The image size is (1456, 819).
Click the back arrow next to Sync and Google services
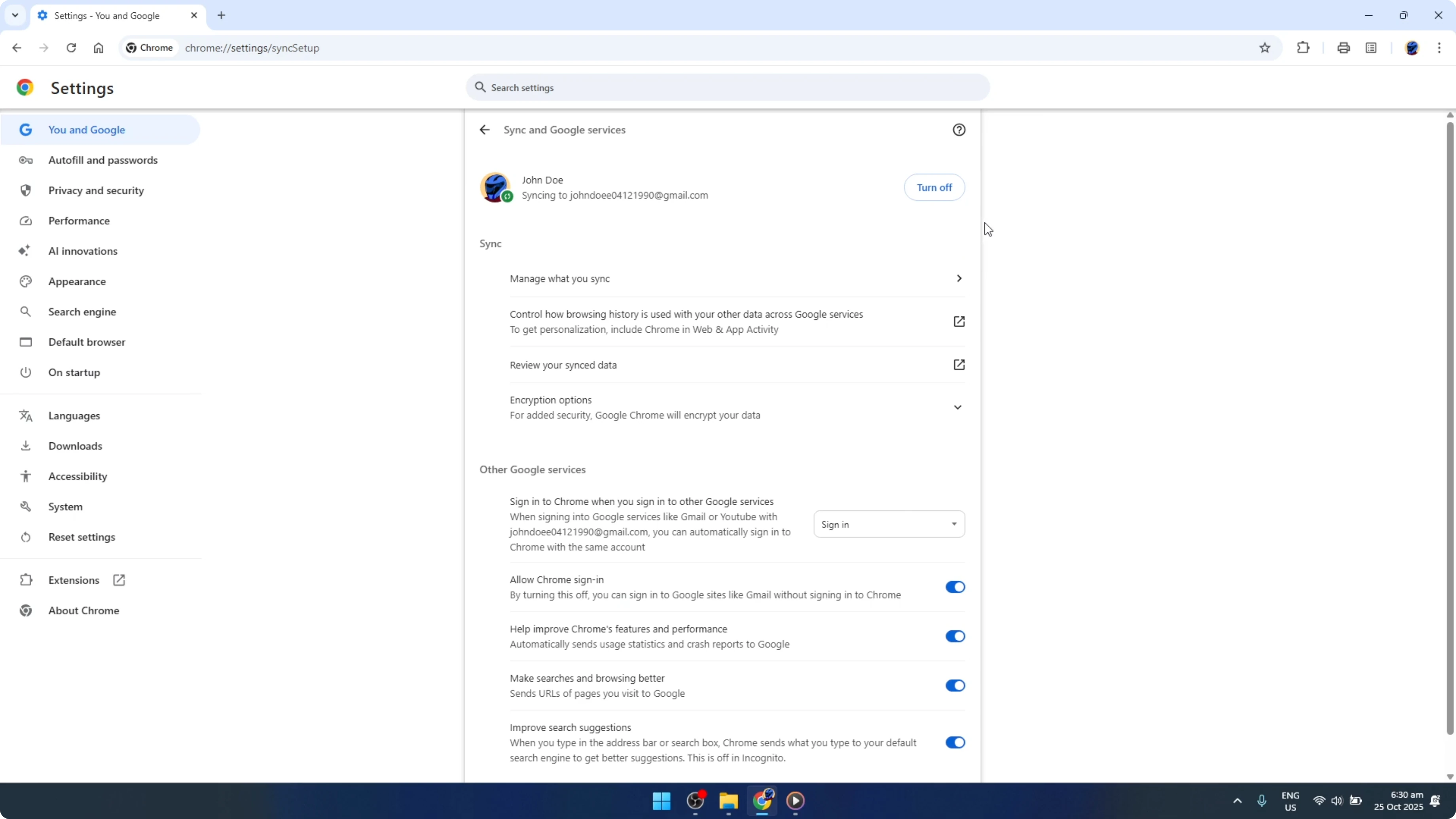[484, 129]
